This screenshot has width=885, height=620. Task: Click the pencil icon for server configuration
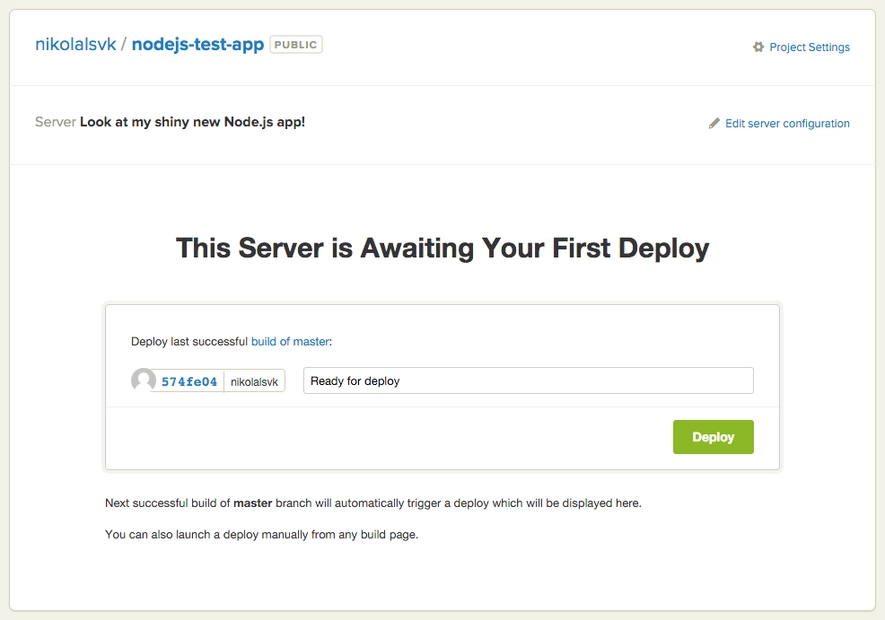714,124
